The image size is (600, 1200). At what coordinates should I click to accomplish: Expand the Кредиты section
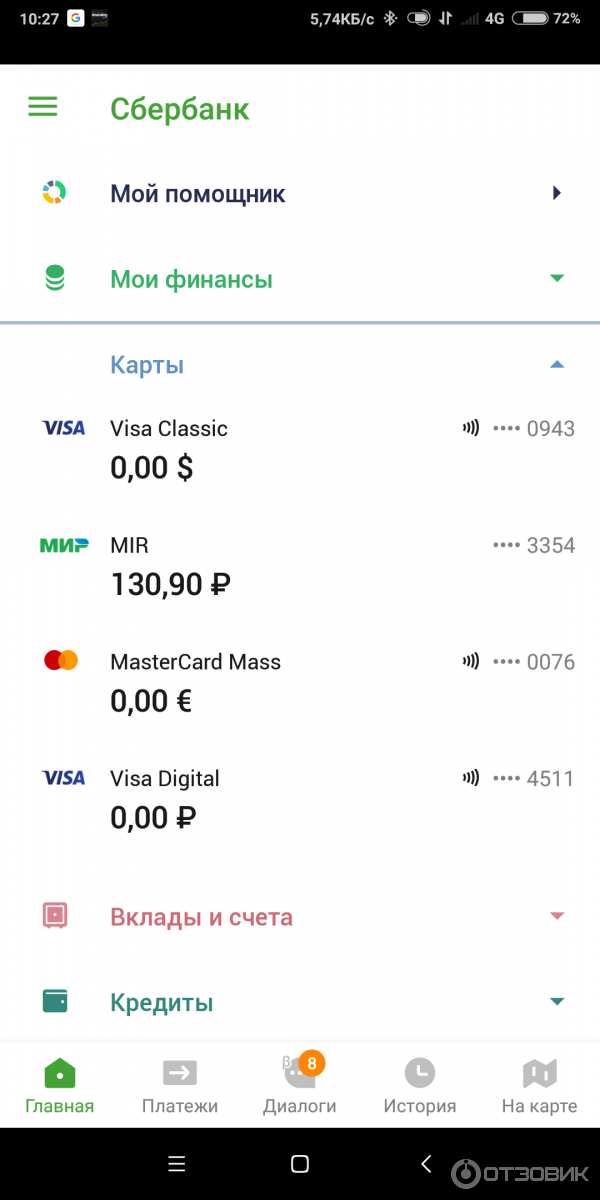pyautogui.click(x=557, y=1002)
